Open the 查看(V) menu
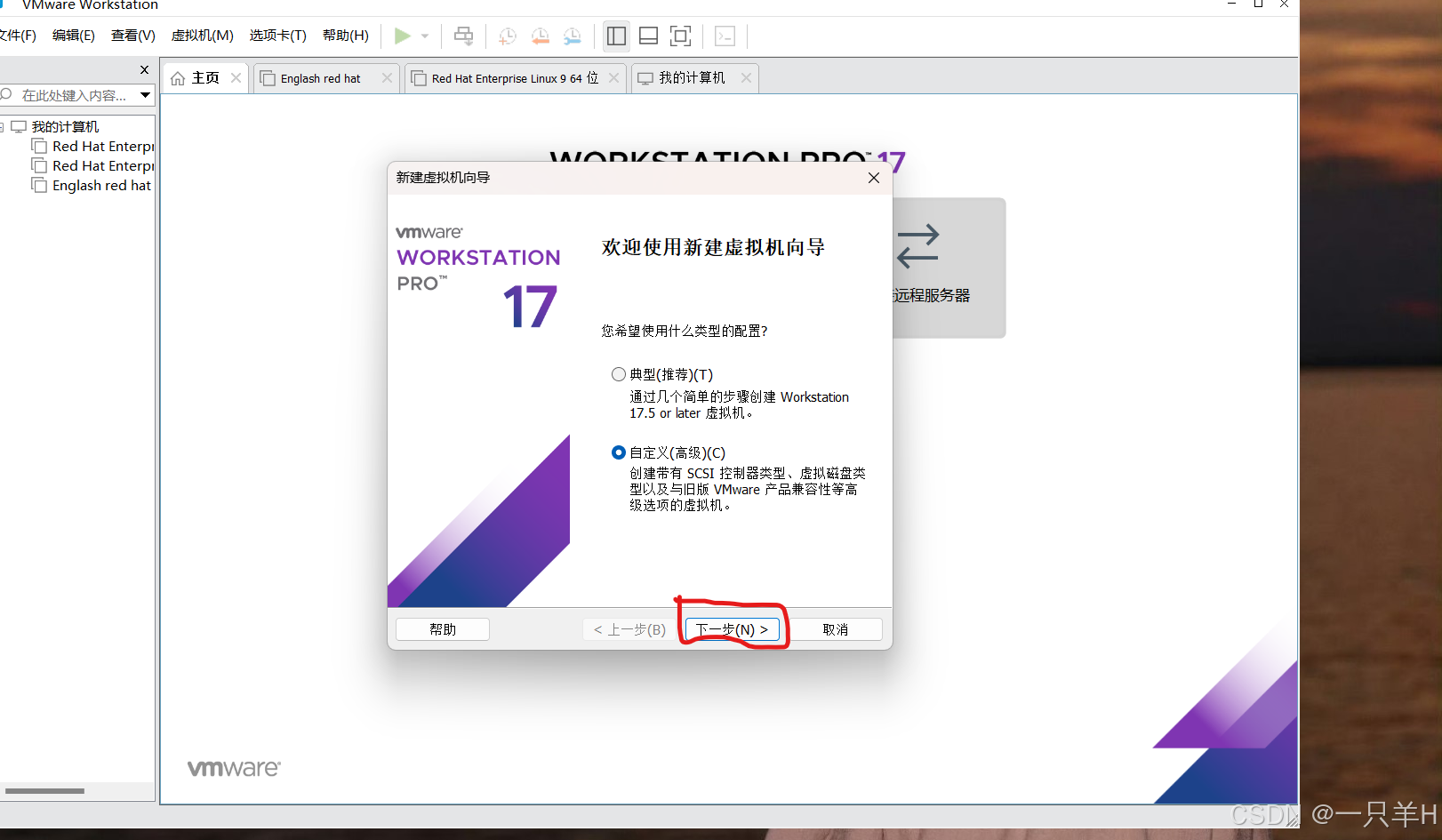1442x840 pixels. [x=133, y=36]
